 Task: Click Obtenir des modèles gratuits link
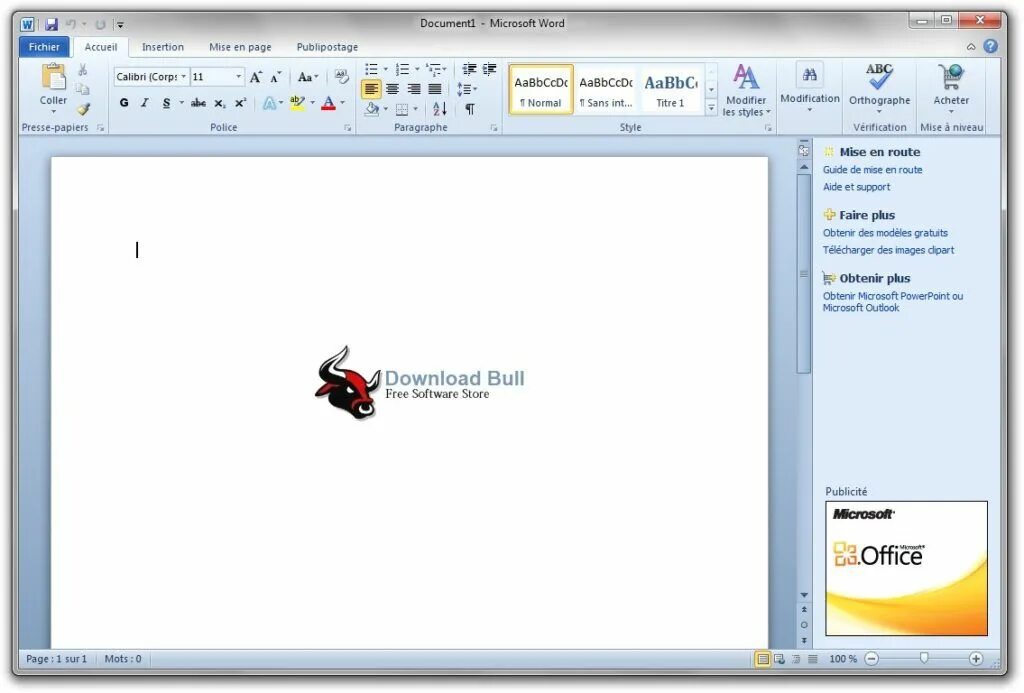885,233
